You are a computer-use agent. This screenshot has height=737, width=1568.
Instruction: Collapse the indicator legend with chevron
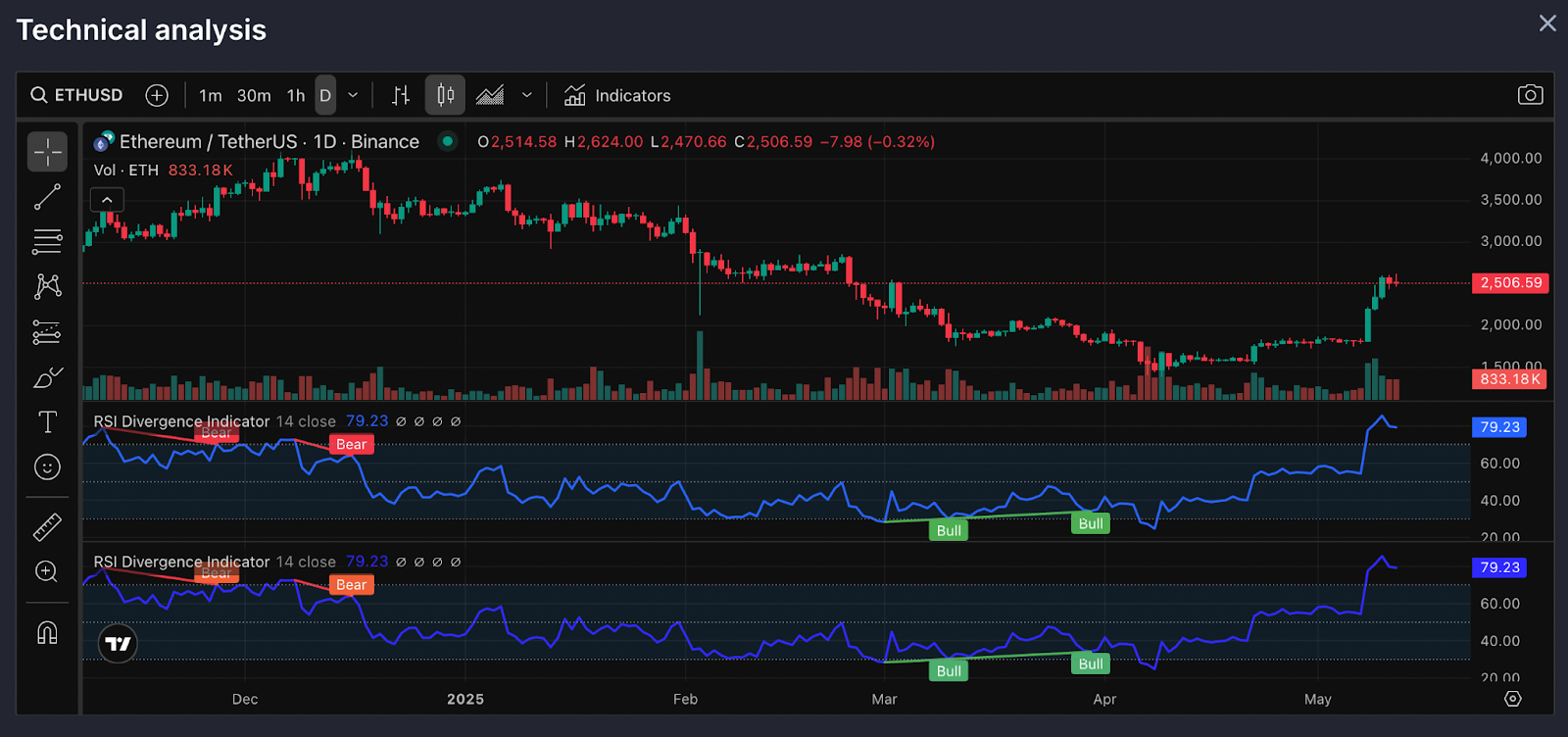pyautogui.click(x=107, y=200)
